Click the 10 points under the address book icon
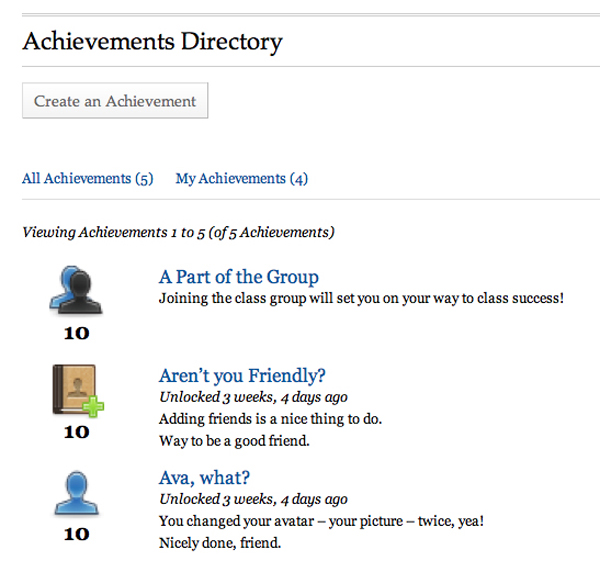Viewport: 600px width, 561px height. pos(76,432)
